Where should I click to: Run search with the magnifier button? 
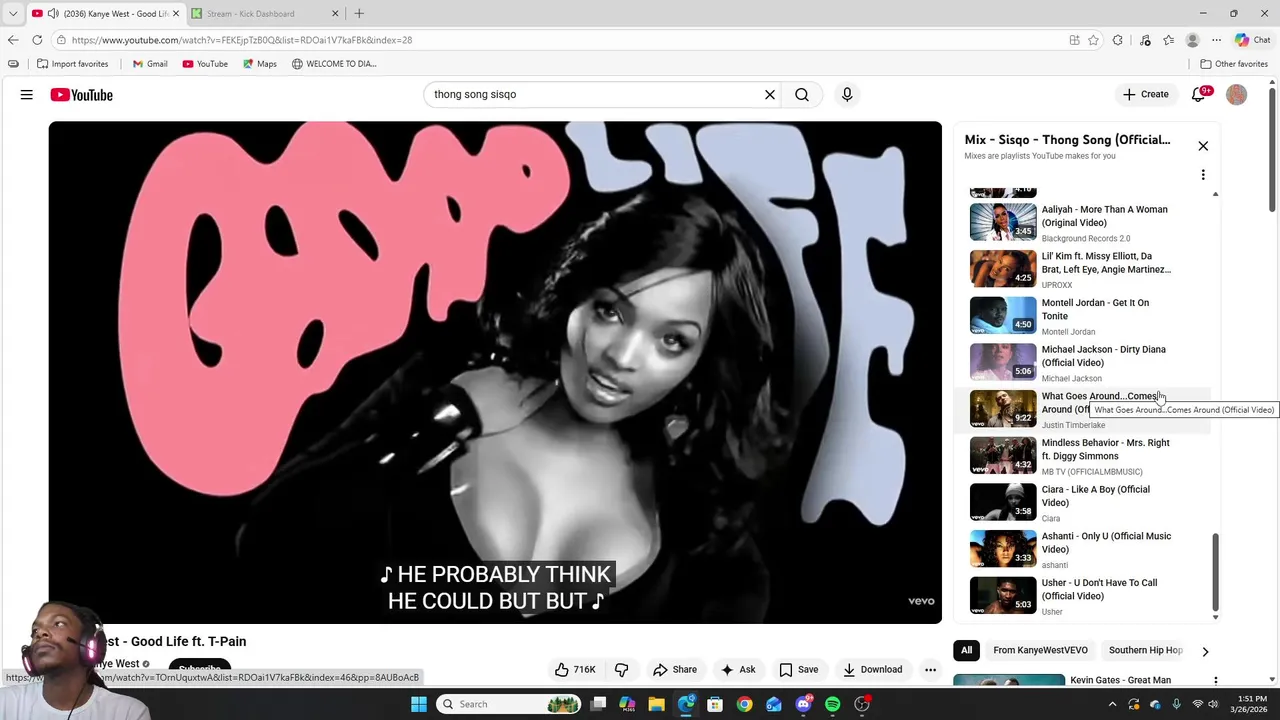pos(802,95)
